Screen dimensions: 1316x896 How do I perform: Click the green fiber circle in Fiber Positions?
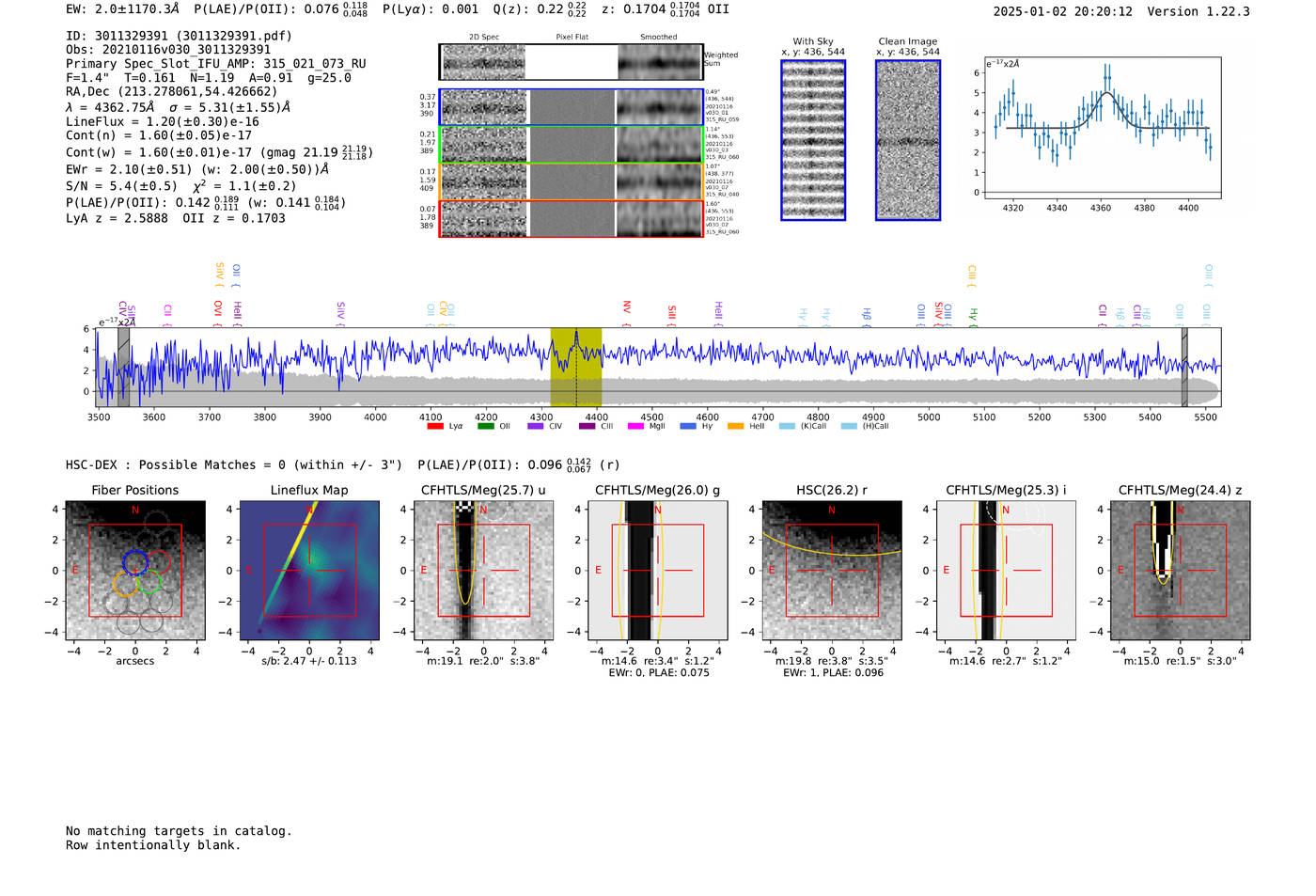pos(149,582)
